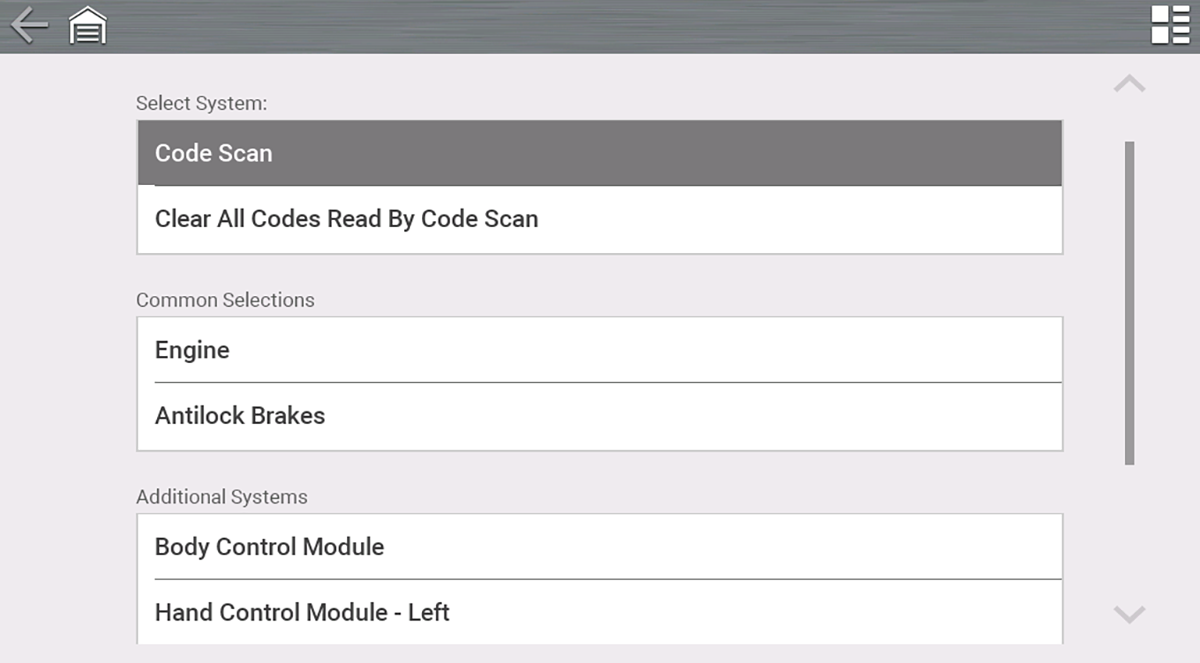This screenshot has width=1200, height=663.
Task: Click the empty middle of the top toolbar
Action: [x=600, y=26]
